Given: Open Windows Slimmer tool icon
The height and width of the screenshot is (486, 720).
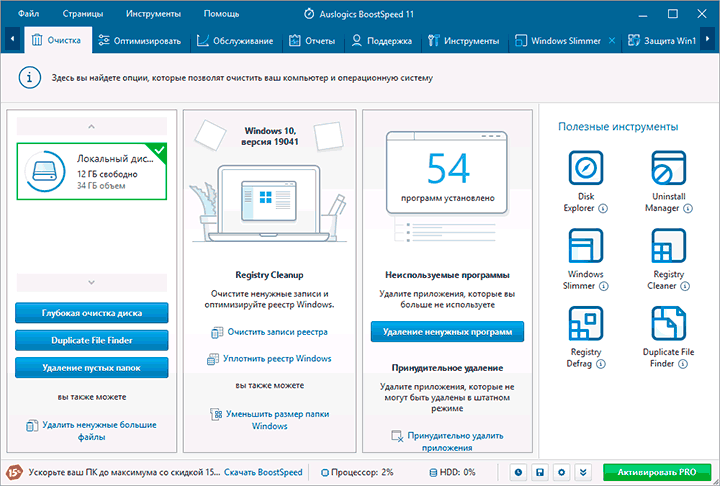Looking at the screenshot, I should pos(585,246).
